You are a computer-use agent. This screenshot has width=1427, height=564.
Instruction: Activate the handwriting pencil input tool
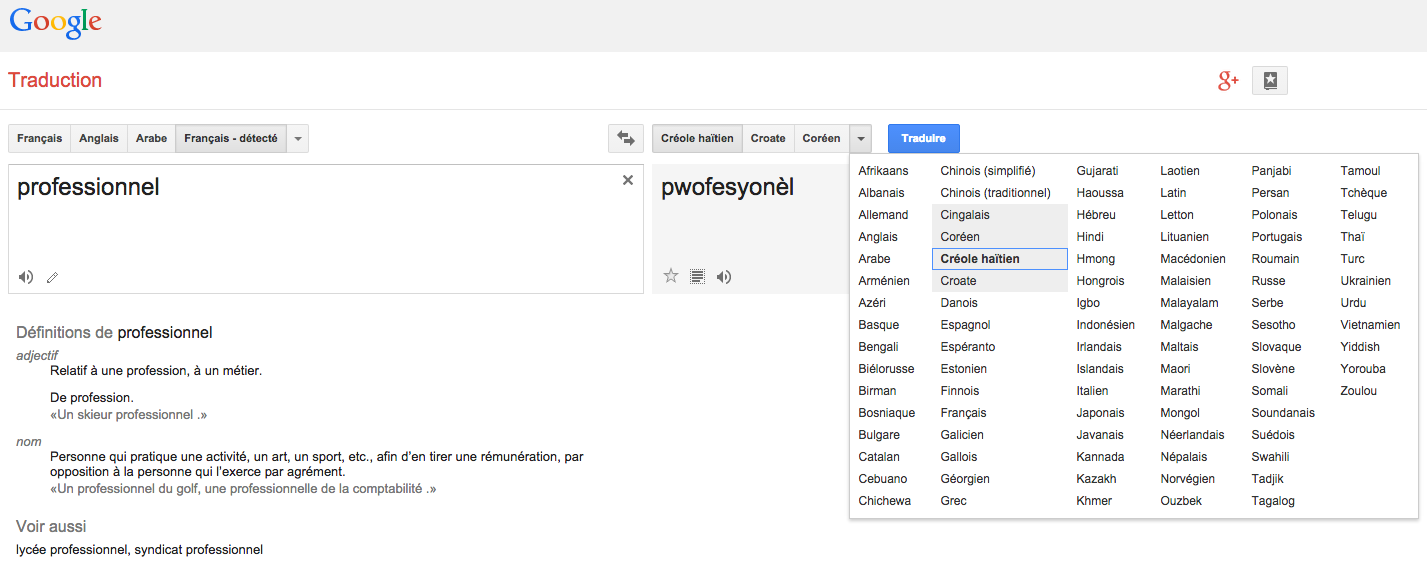(x=52, y=277)
